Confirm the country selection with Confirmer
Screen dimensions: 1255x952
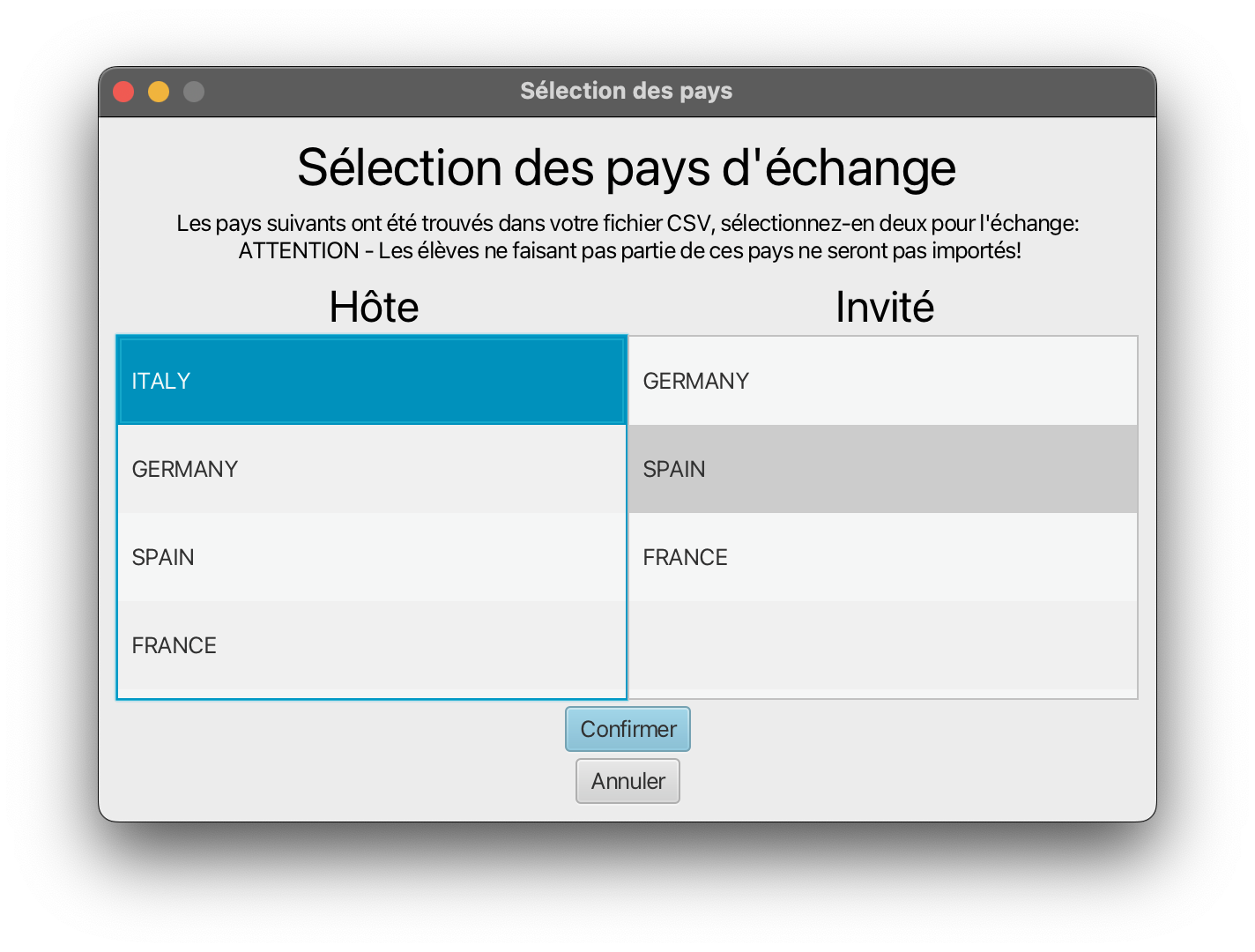pyautogui.click(x=627, y=729)
